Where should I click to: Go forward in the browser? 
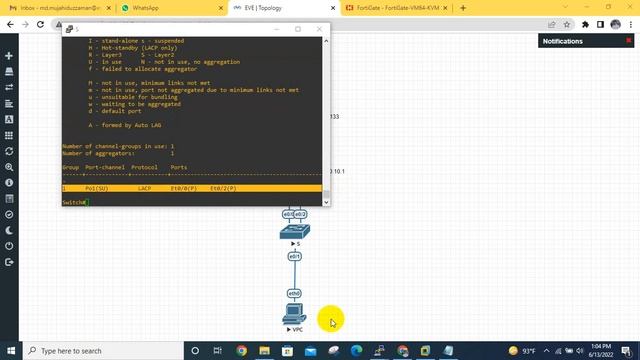[25, 24]
